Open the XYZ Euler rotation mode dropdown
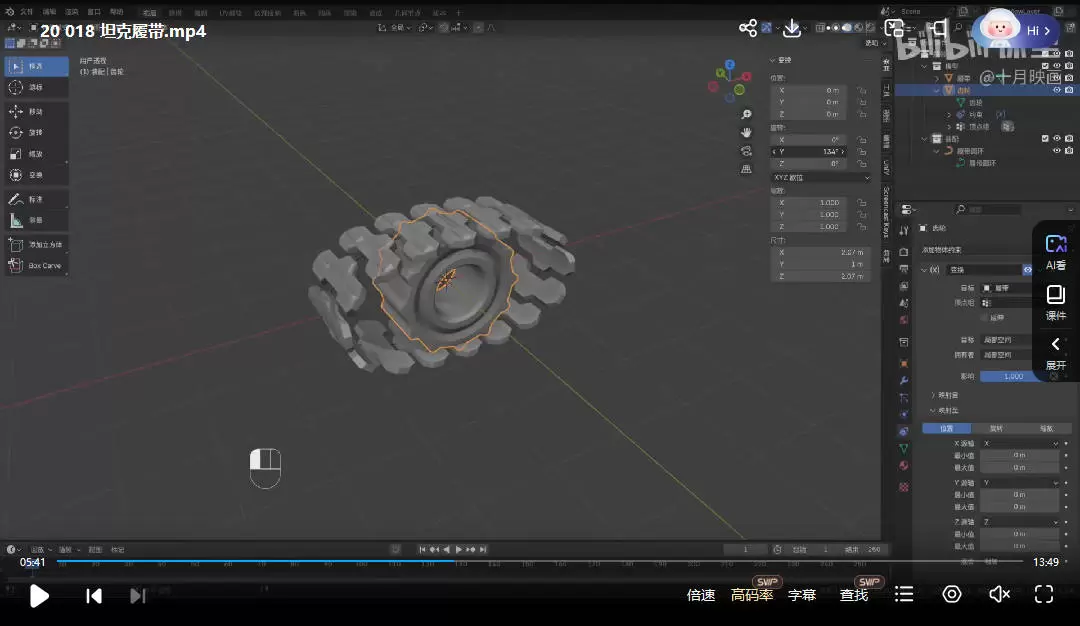This screenshot has width=1080, height=626. coord(821,178)
